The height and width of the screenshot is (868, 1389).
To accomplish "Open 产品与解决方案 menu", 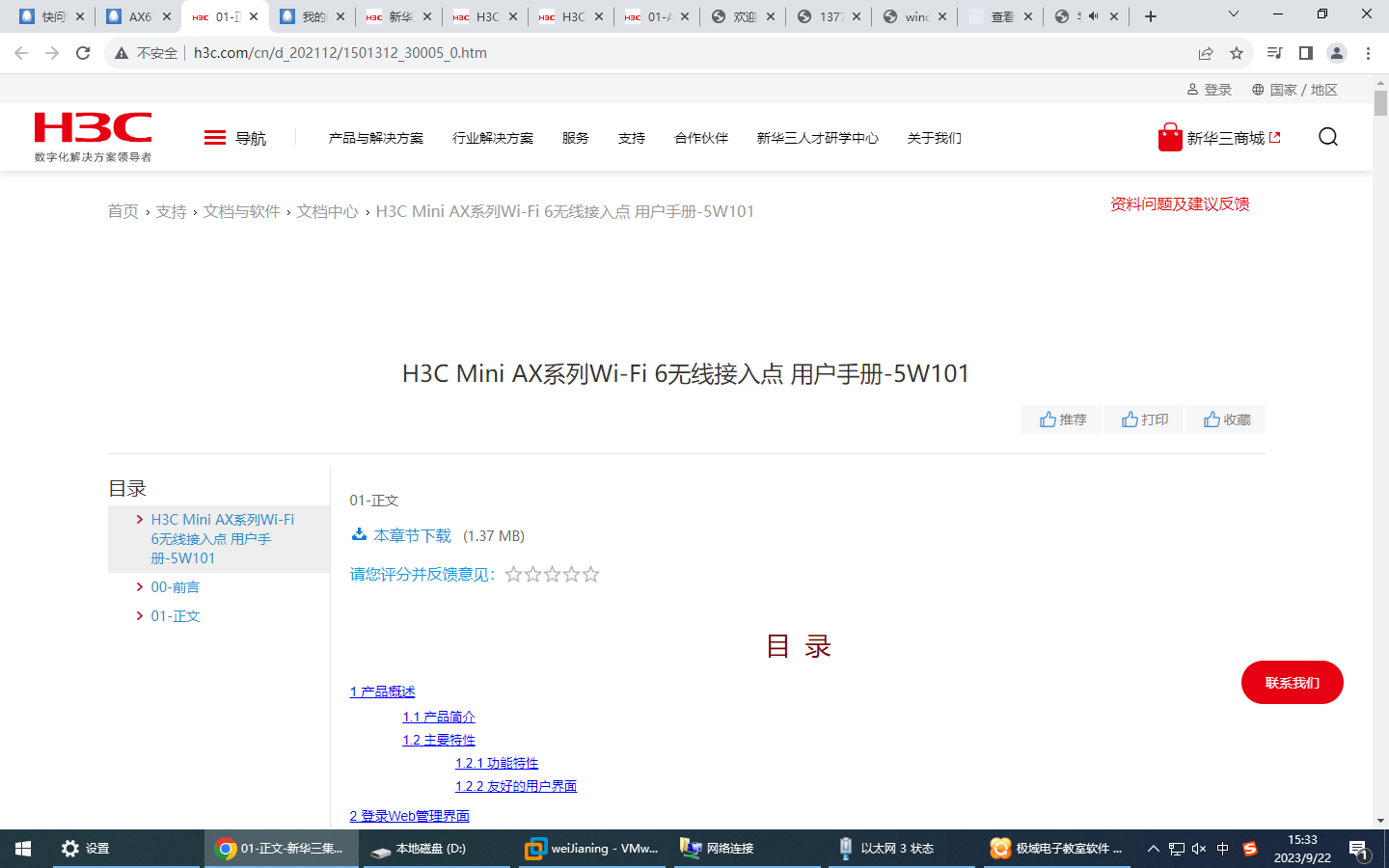I will coord(376,138).
